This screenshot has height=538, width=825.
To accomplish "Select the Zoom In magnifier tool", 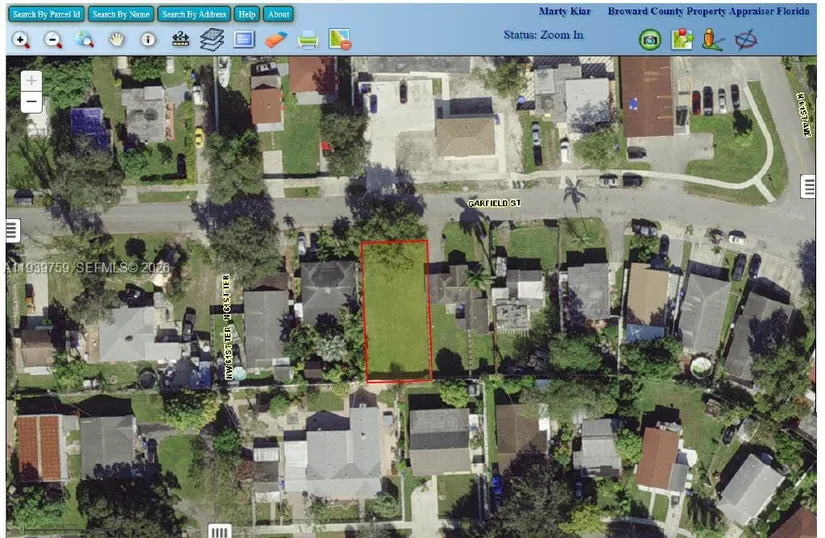I will [x=20, y=40].
